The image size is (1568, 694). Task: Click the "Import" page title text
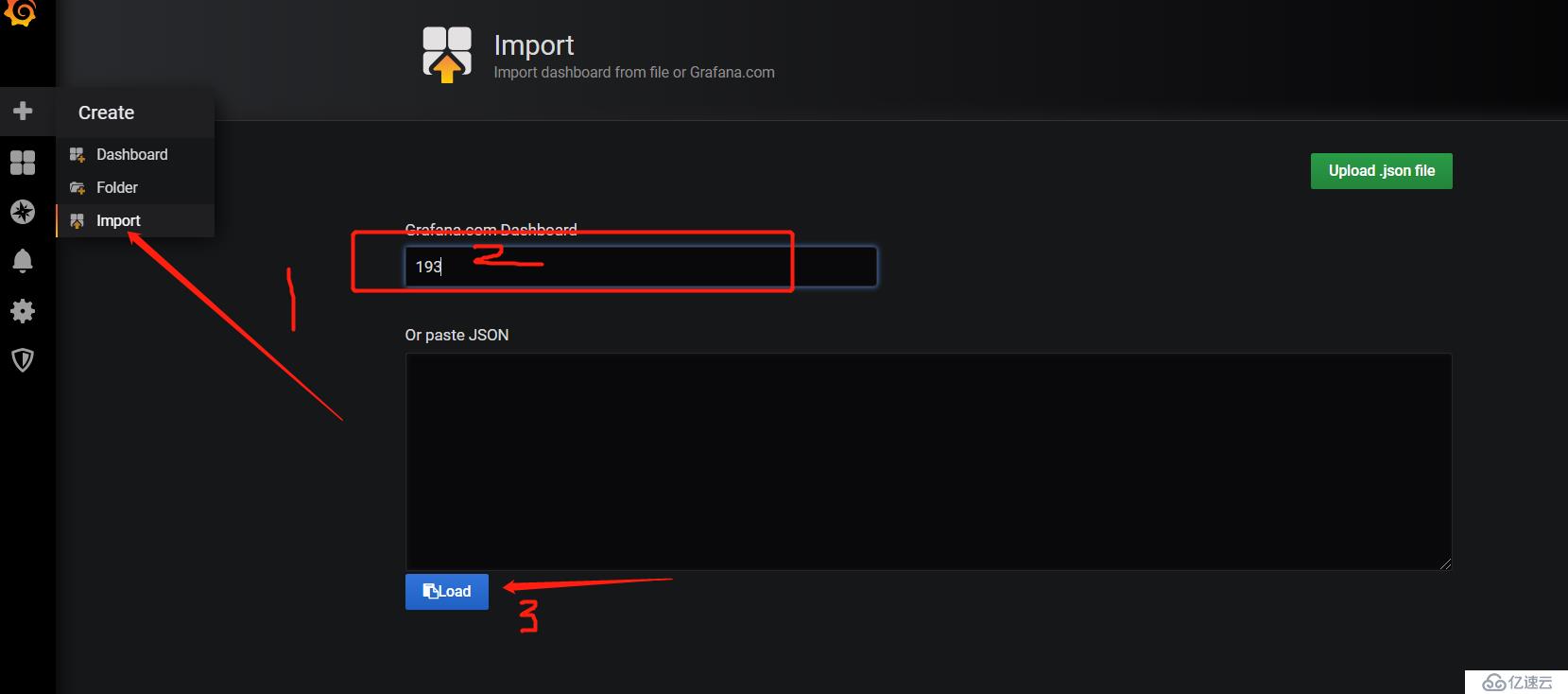tap(534, 45)
